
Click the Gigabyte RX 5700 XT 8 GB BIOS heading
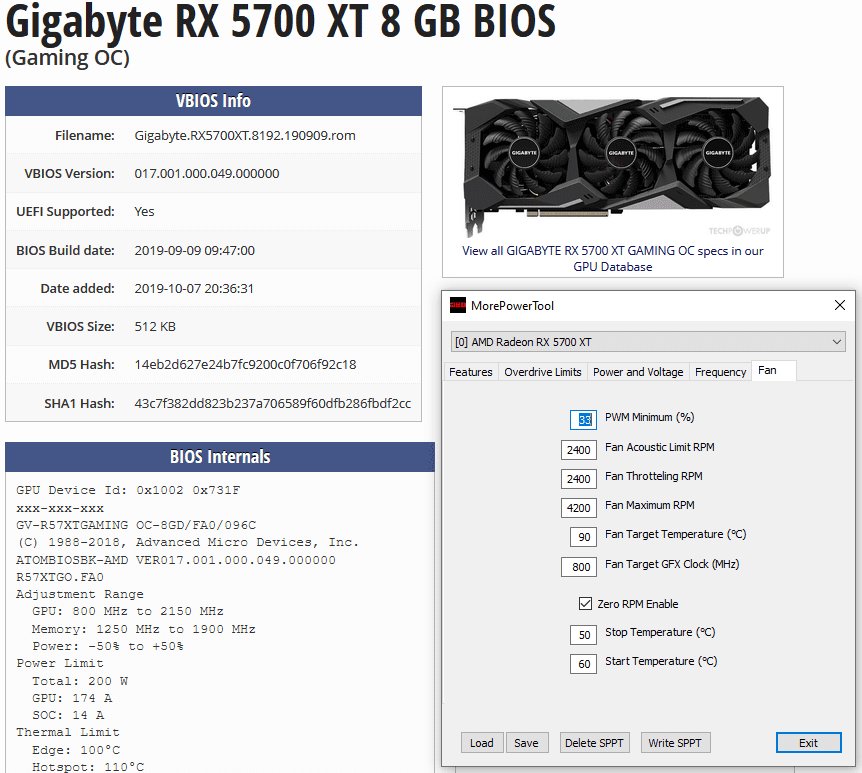click(280, 21)
